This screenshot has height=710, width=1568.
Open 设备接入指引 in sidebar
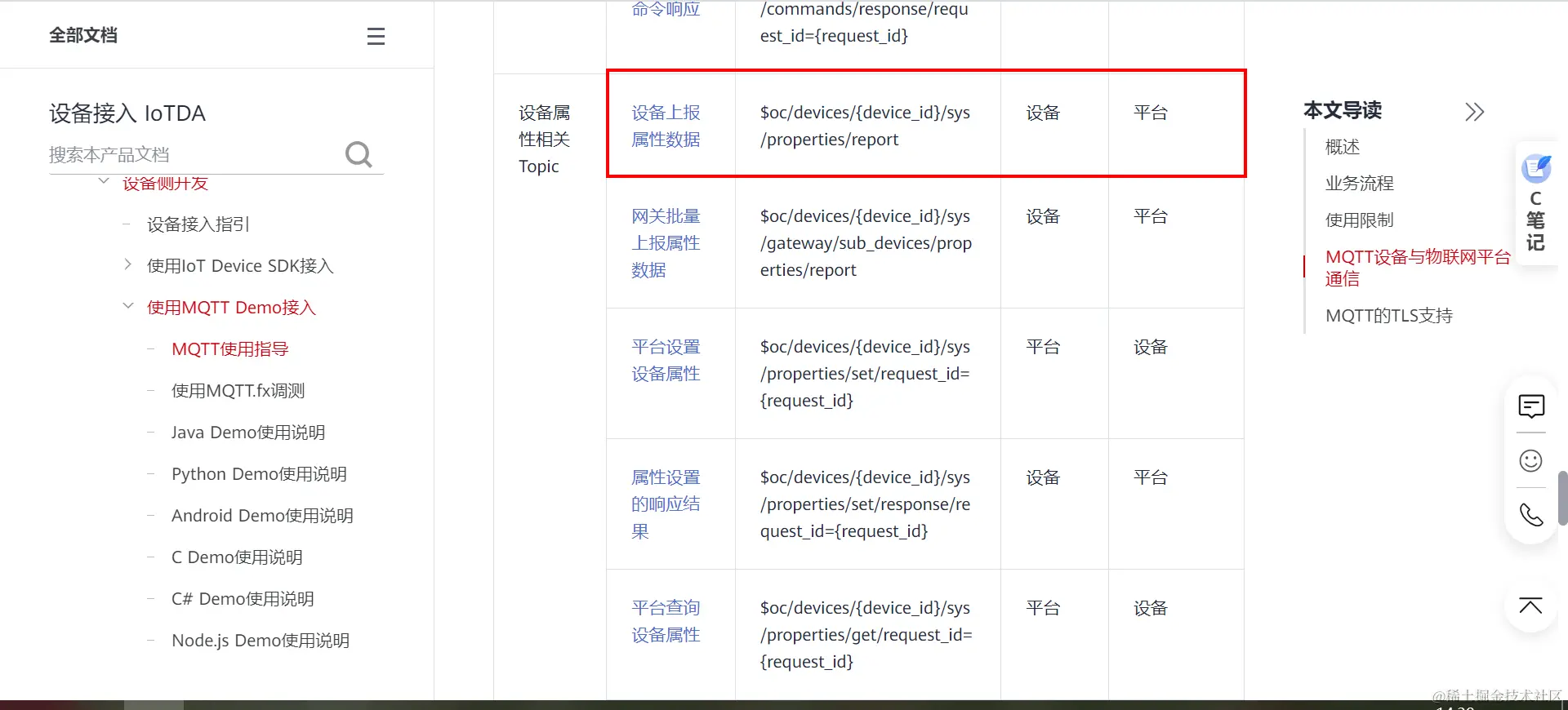[198, 224]
